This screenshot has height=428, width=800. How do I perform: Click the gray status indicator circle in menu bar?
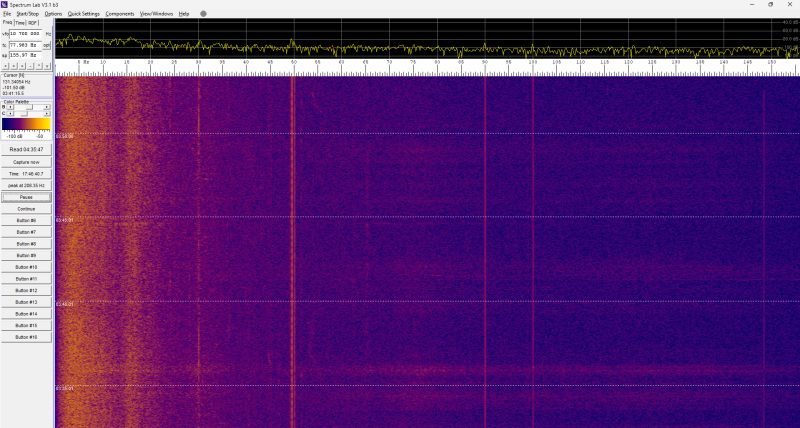coord(203,14)
